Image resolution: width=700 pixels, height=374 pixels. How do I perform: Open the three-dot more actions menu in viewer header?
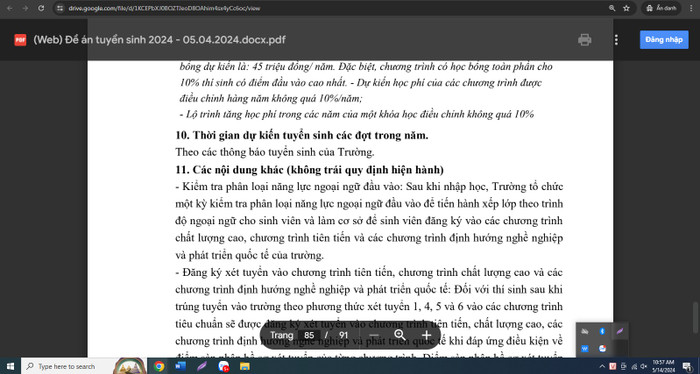616,40
